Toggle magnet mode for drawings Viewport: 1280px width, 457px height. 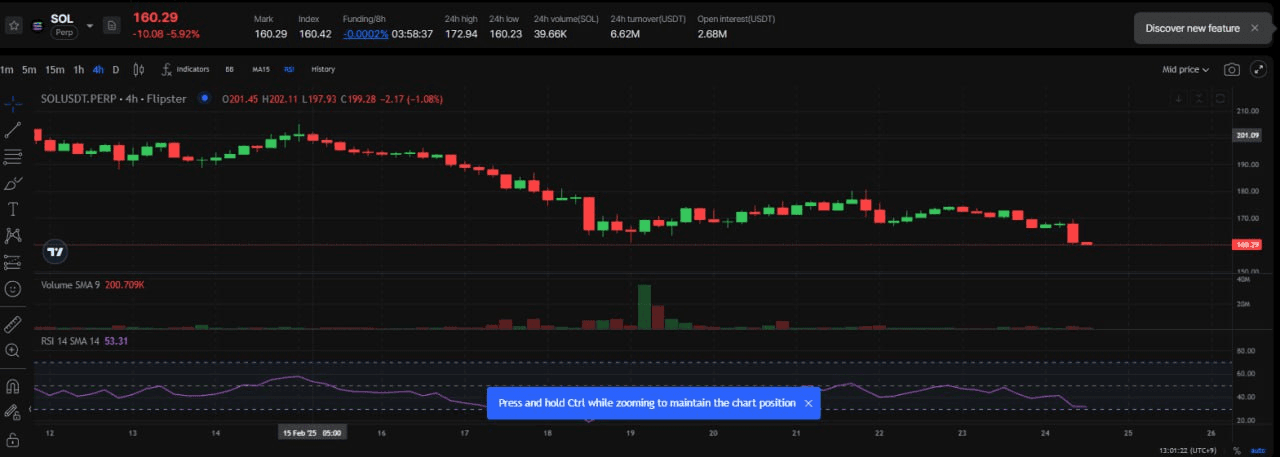point(13,386)
